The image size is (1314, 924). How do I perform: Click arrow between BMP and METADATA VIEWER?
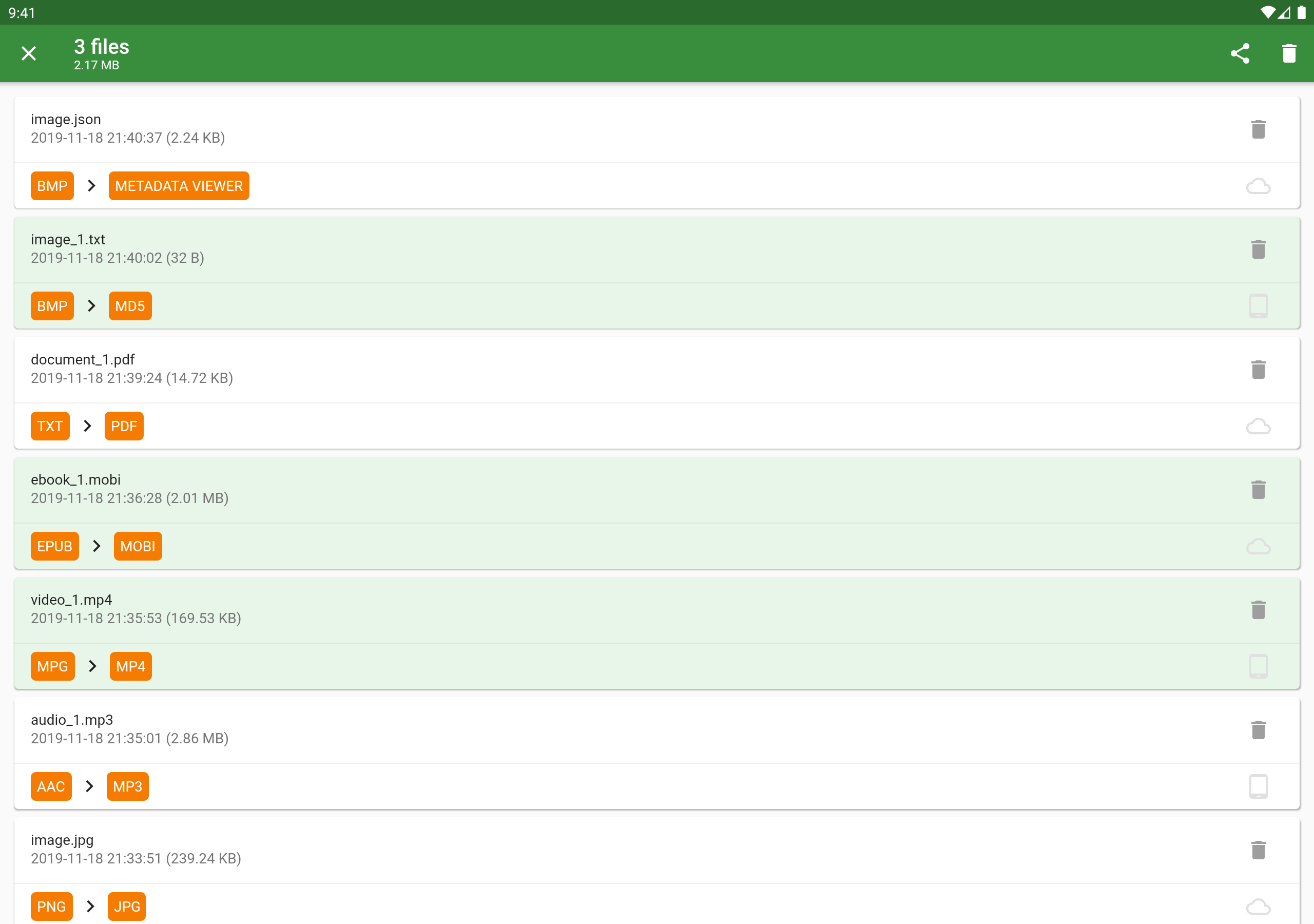click(x=91, y=186)
